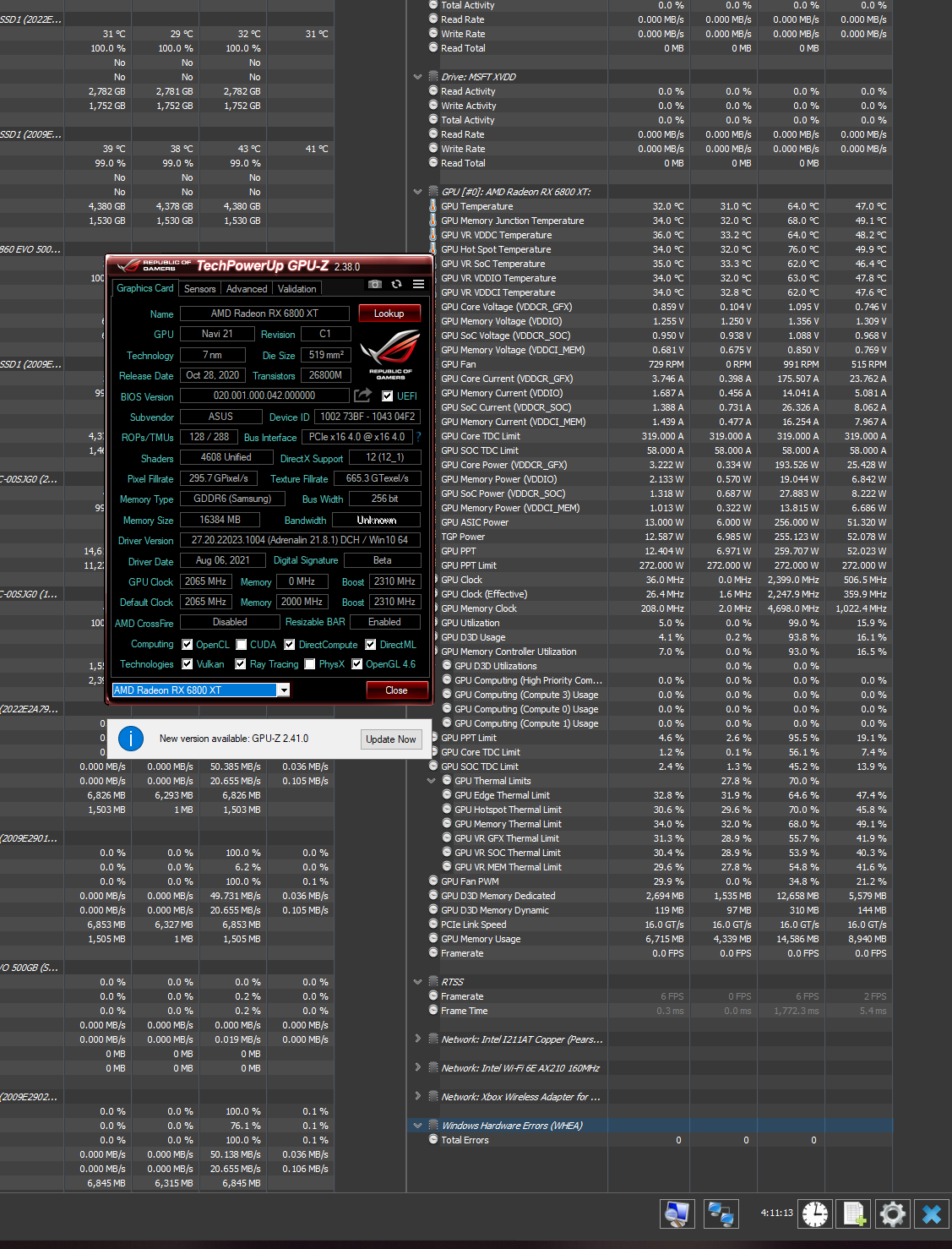This screenshot has height=1249, width=952.
Task: Toggle the DirectCompute checkbox
Action: (x=290, y=644)
